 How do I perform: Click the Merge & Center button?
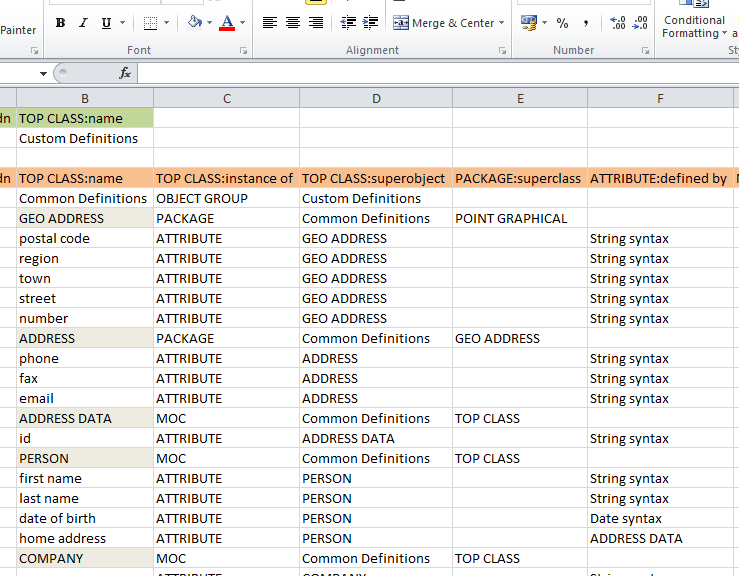click(x=444, y=23)
